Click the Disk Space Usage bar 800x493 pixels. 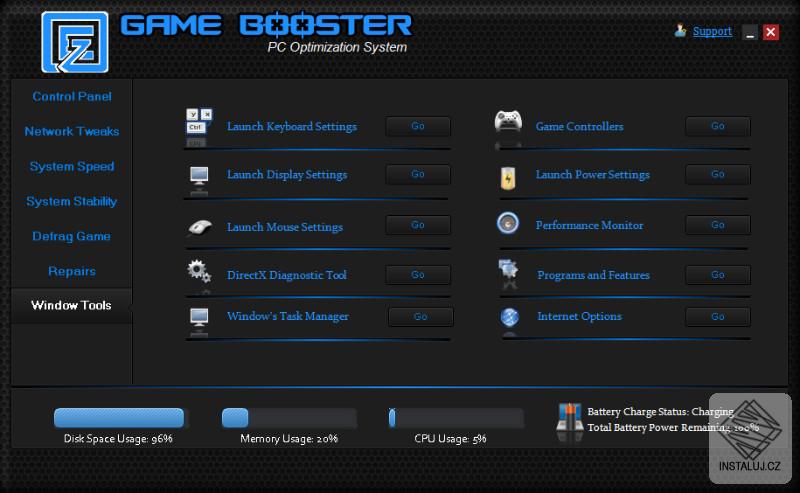(x=121, y=417)
